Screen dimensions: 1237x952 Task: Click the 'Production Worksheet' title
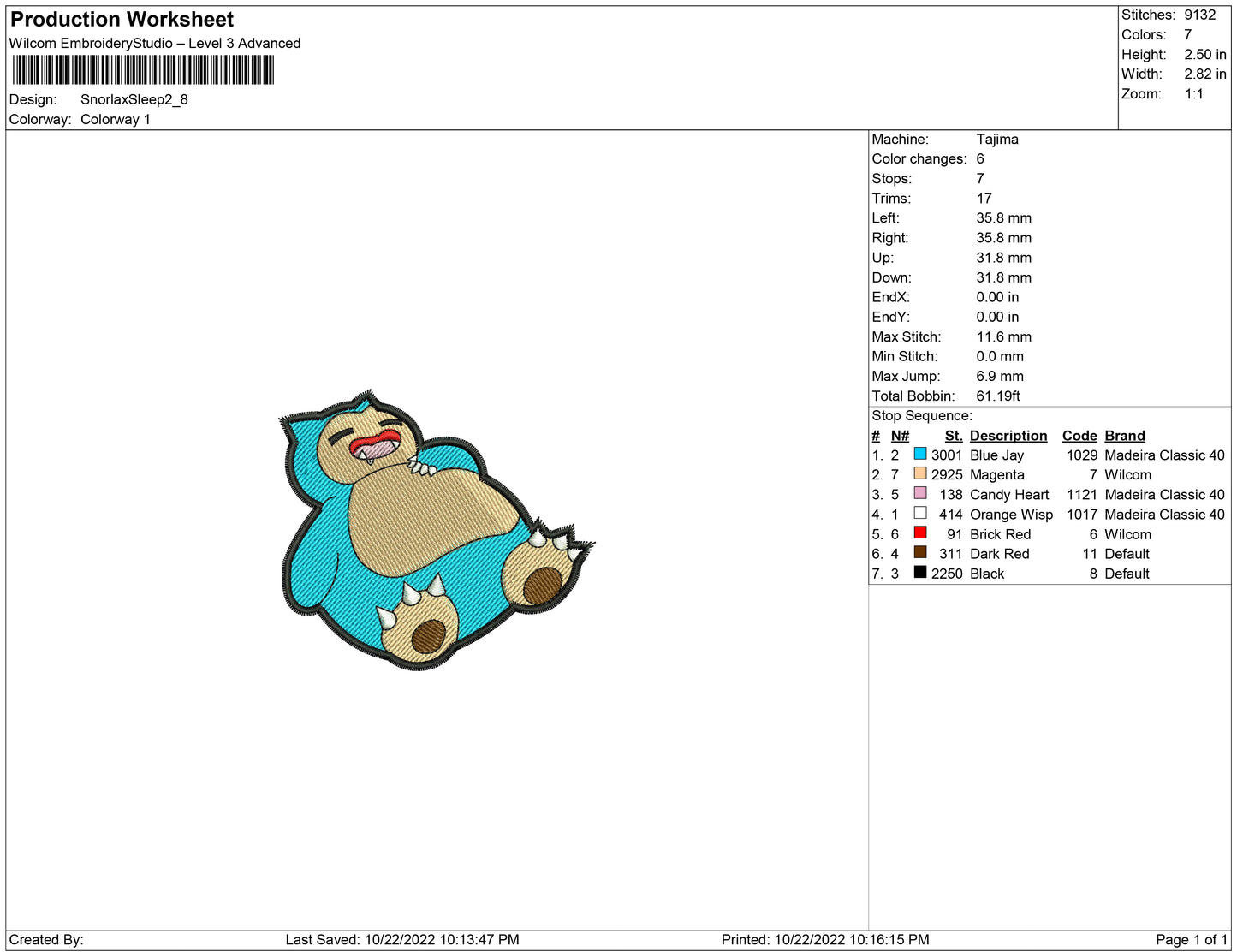coord(122,20)
